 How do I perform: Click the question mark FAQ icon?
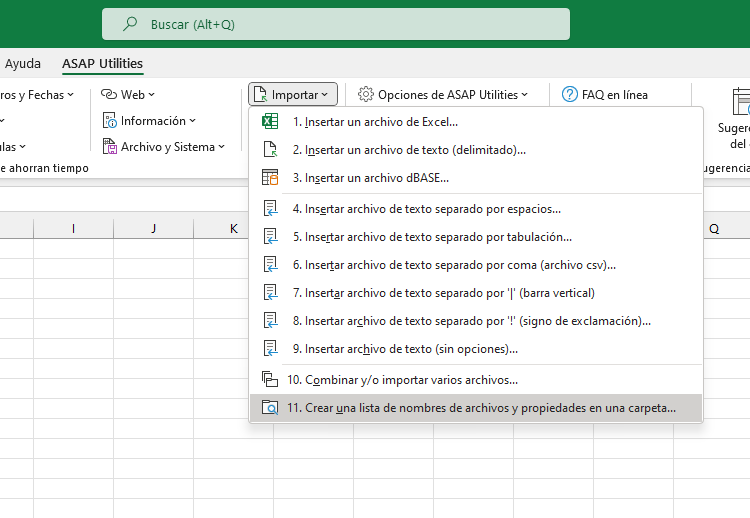[x=570, y=94]
